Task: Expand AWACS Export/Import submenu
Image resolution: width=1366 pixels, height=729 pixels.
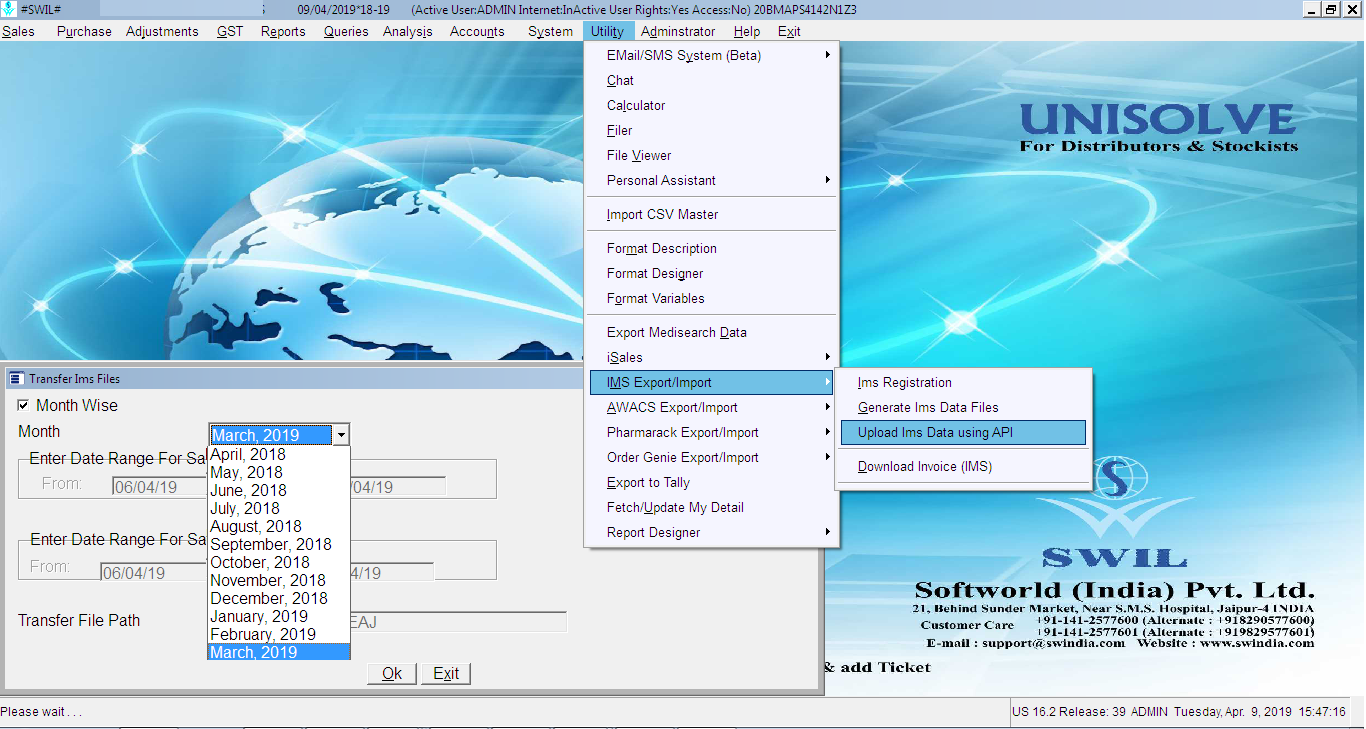Action: point(712,407)
